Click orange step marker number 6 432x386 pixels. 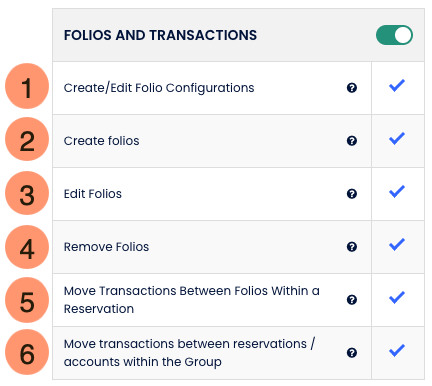pos(27,352)
